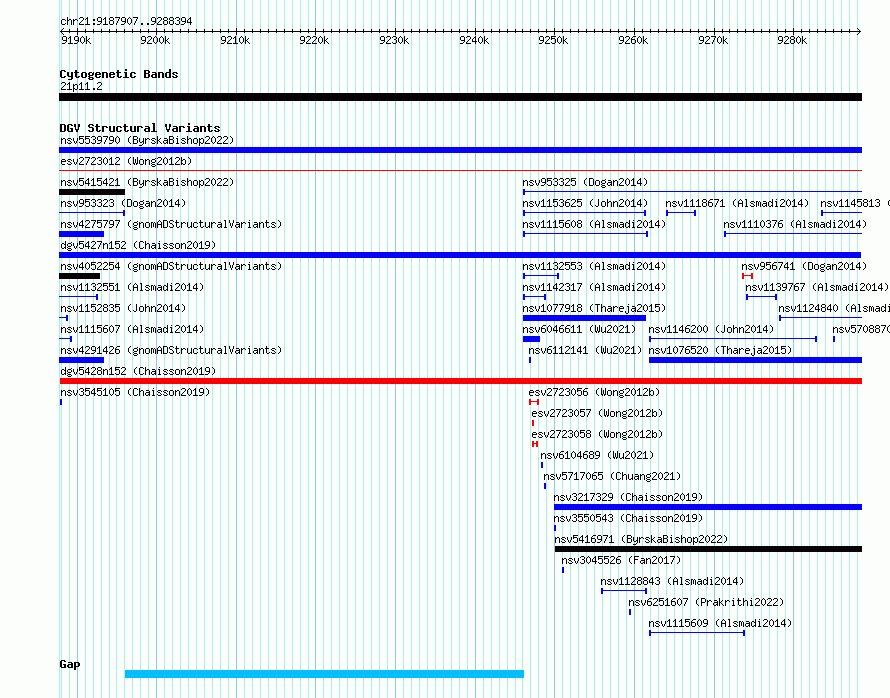This screenshot has height=698, width=890.
Task: Click the 21p11.2 band label
Action: click(x=81, y=86)
